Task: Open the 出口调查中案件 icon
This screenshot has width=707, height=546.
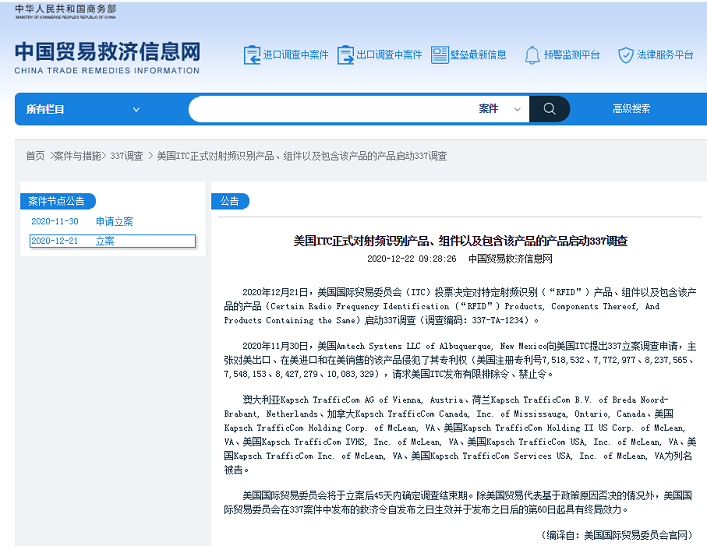Action: click(345, 55)
